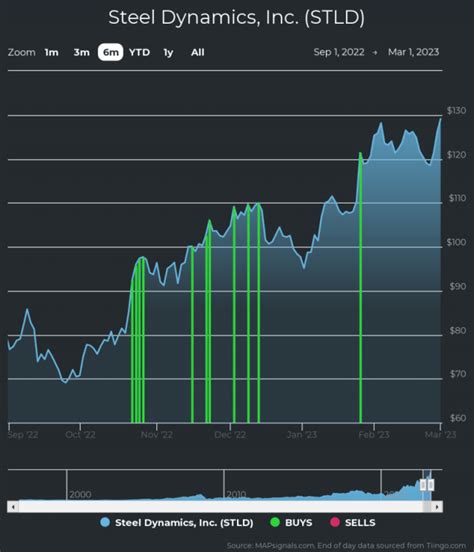Click the $100 axis label
The image size is (474, 552).
[x=456, y=242]
